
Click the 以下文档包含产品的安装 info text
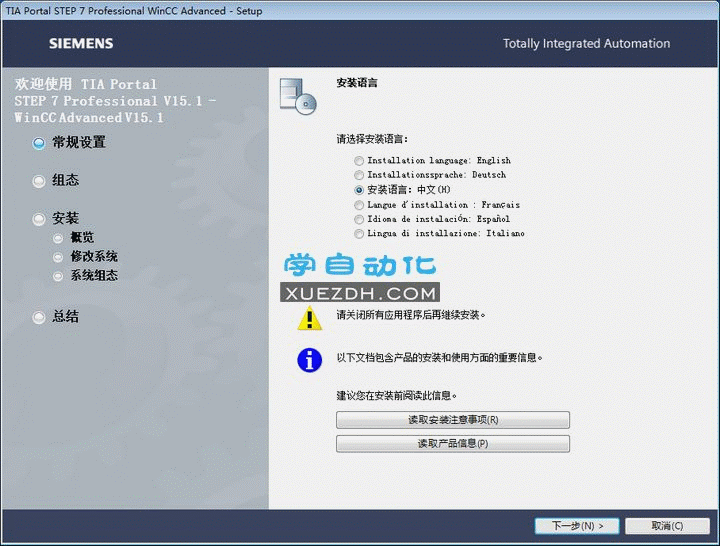(439, 357)
